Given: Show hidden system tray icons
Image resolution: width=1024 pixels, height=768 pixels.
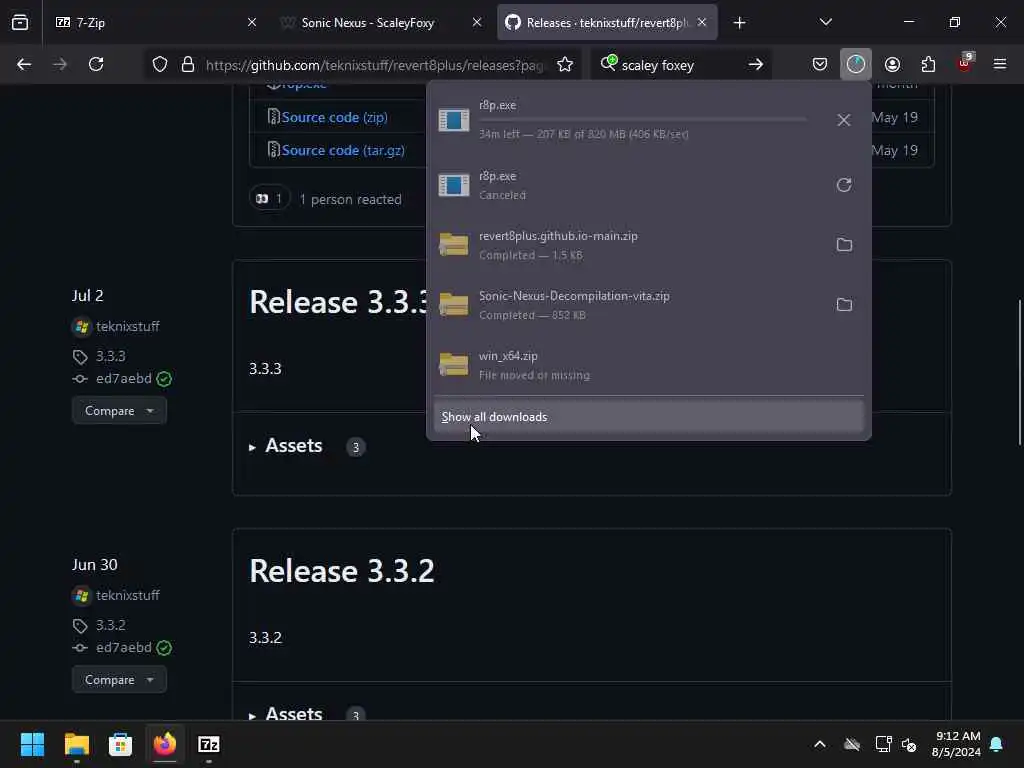Looking at the screenshot, I should pyautogui.click(x=820, y=744).
